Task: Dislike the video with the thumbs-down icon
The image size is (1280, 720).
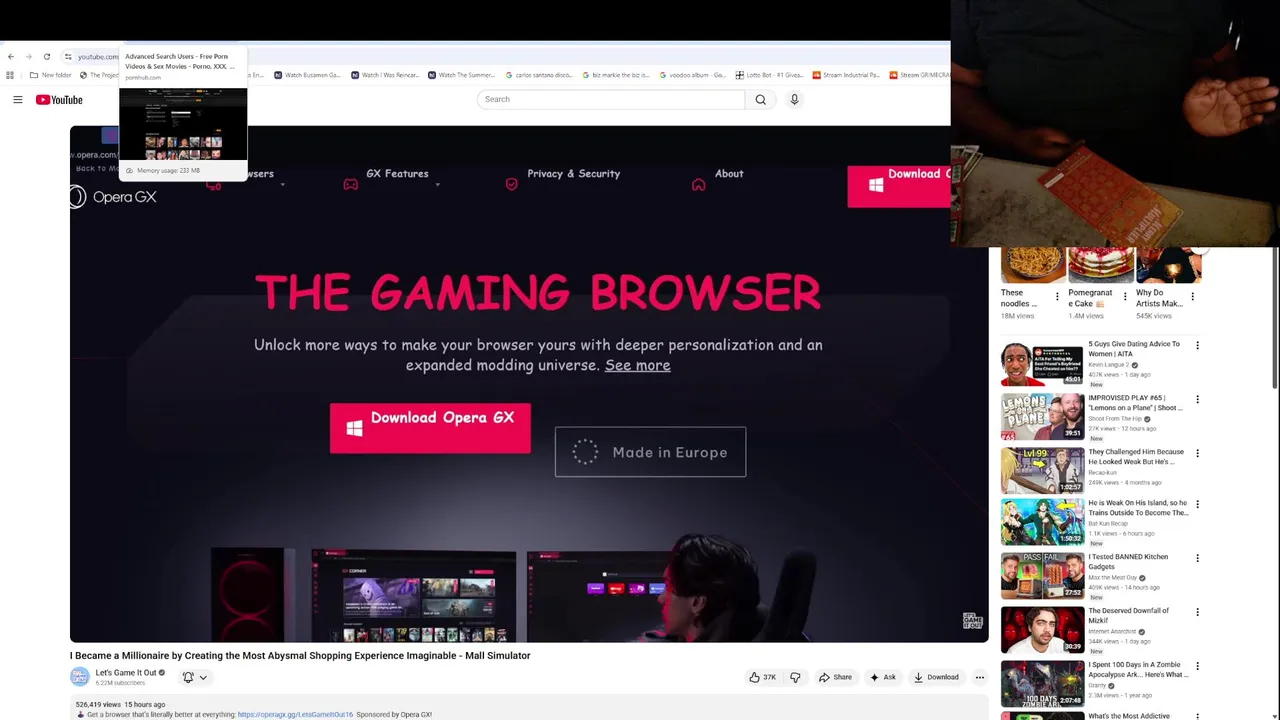Action: click(795, 677)
